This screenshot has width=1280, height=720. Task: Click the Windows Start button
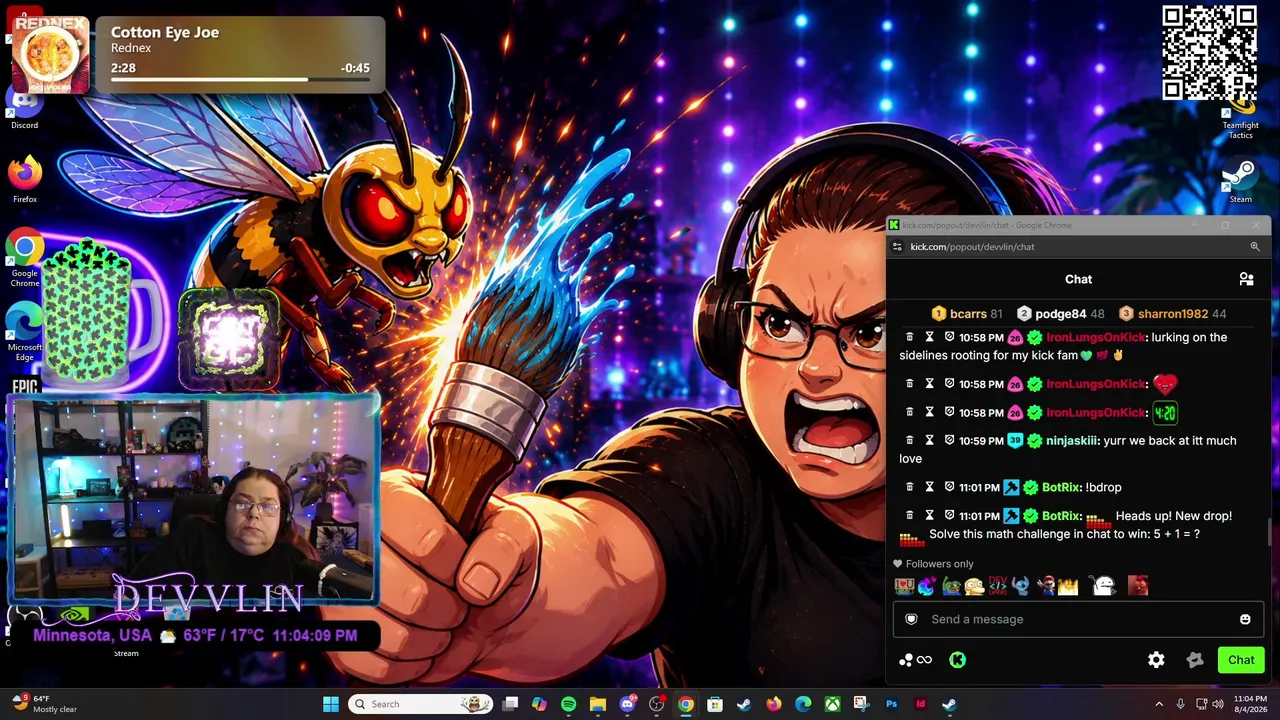click(330, 704)
